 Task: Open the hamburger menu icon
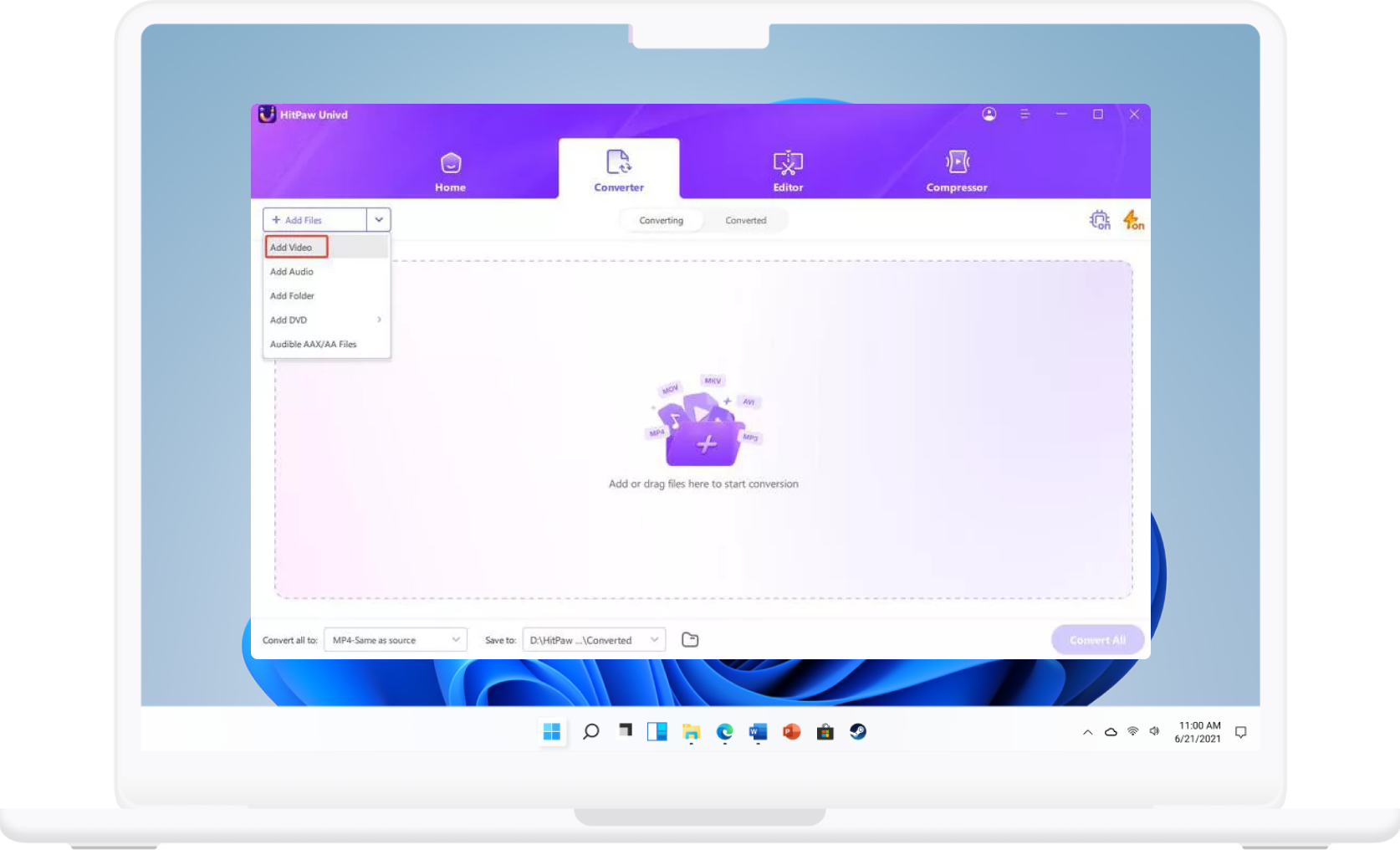pos(1025,114)
